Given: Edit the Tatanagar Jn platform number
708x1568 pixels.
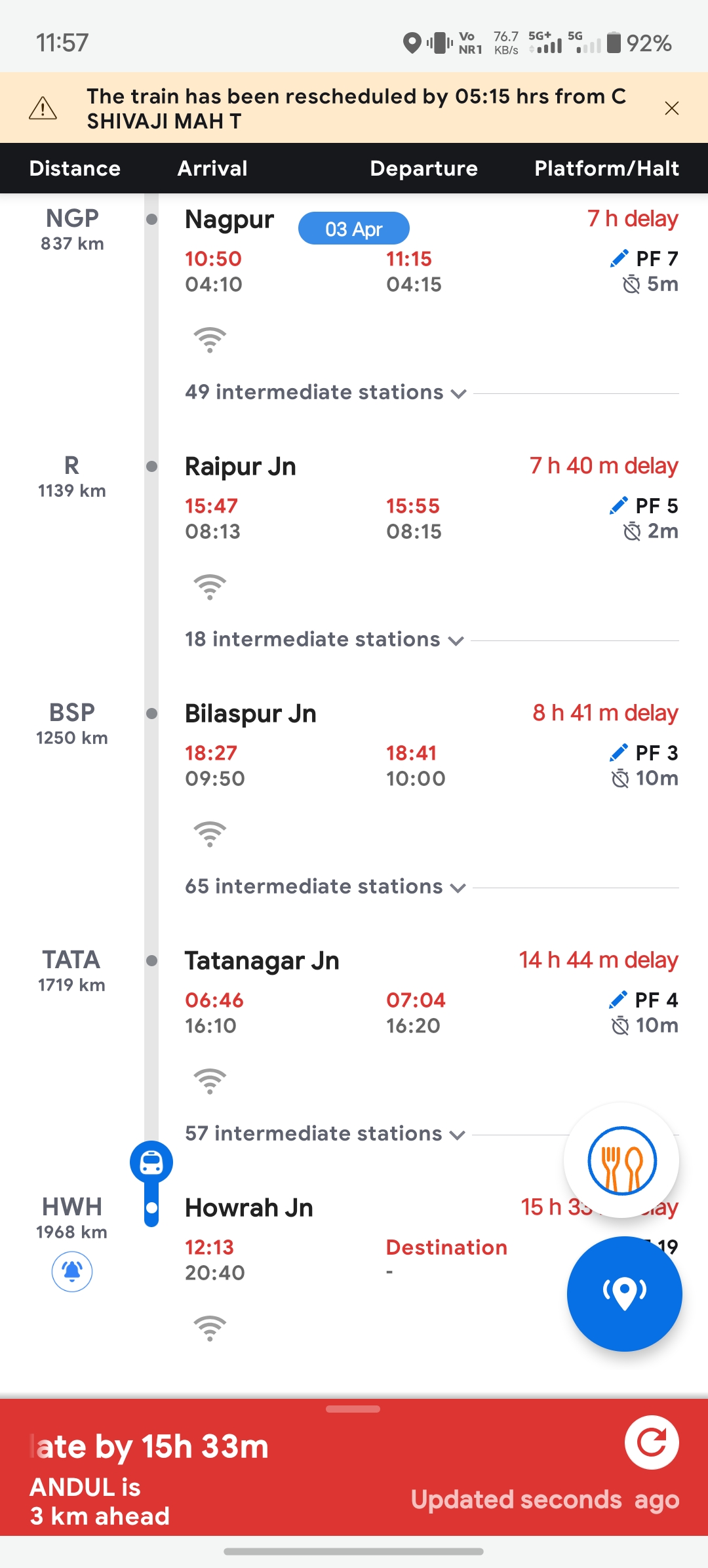Looking at the screenshot, I should (x=618, y=1000).
